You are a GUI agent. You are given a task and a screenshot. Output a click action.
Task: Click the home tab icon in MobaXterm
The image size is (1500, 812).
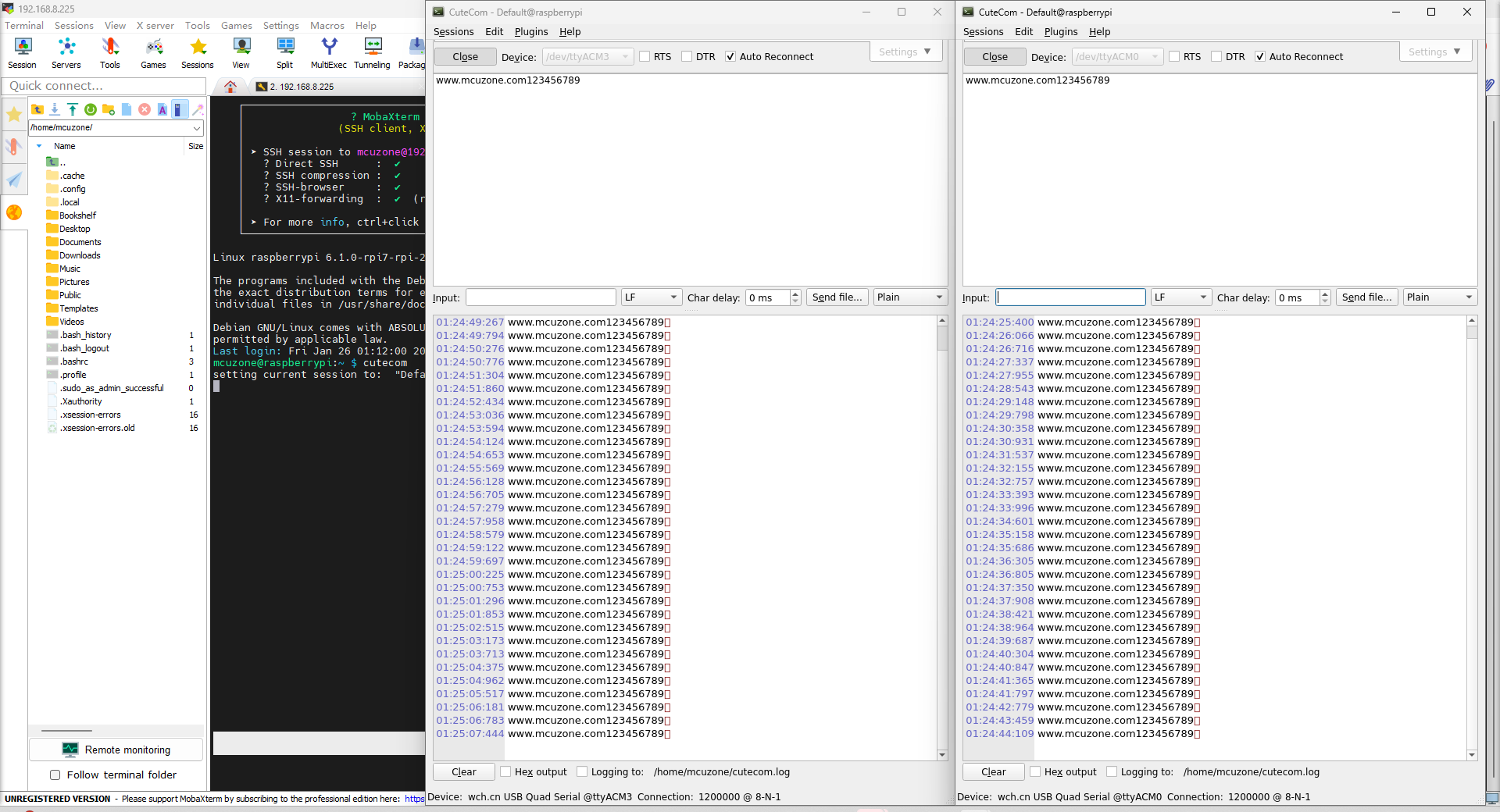tap(230, 87)
